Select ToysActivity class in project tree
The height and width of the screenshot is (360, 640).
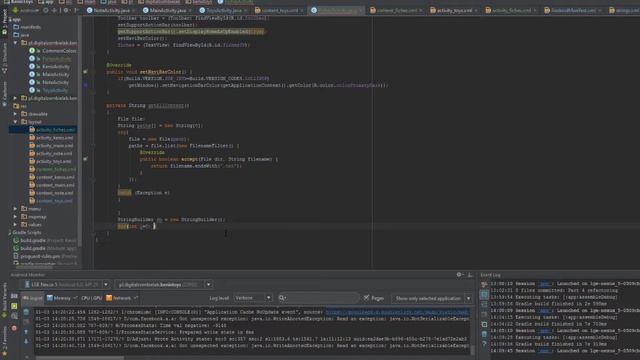[55, 90]
